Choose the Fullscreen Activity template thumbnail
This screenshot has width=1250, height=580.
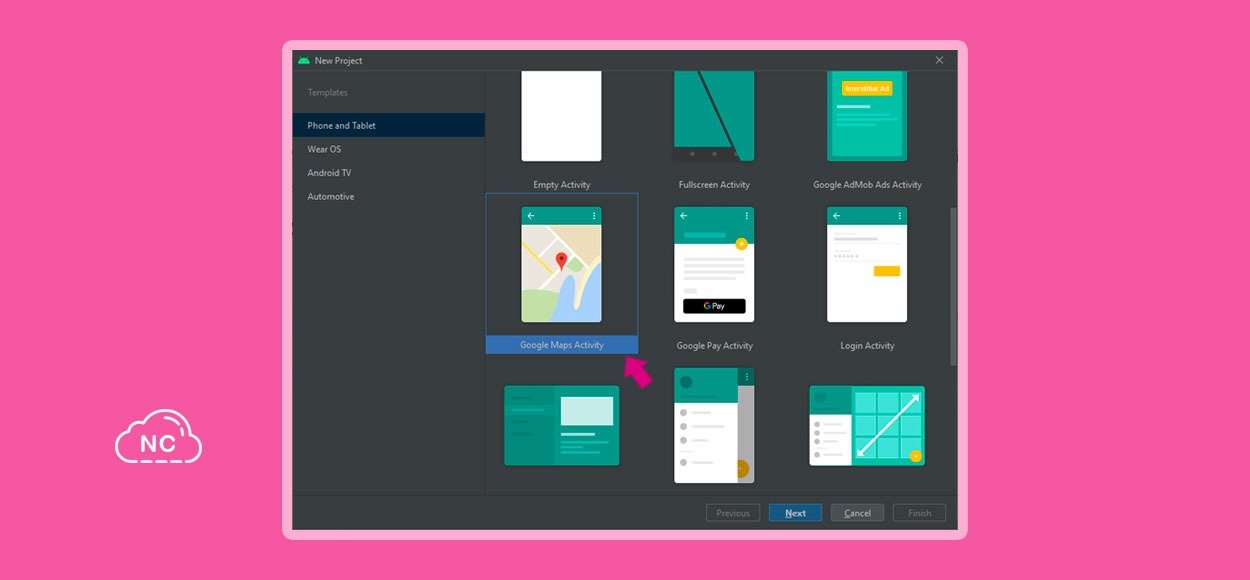coord(714,115)
